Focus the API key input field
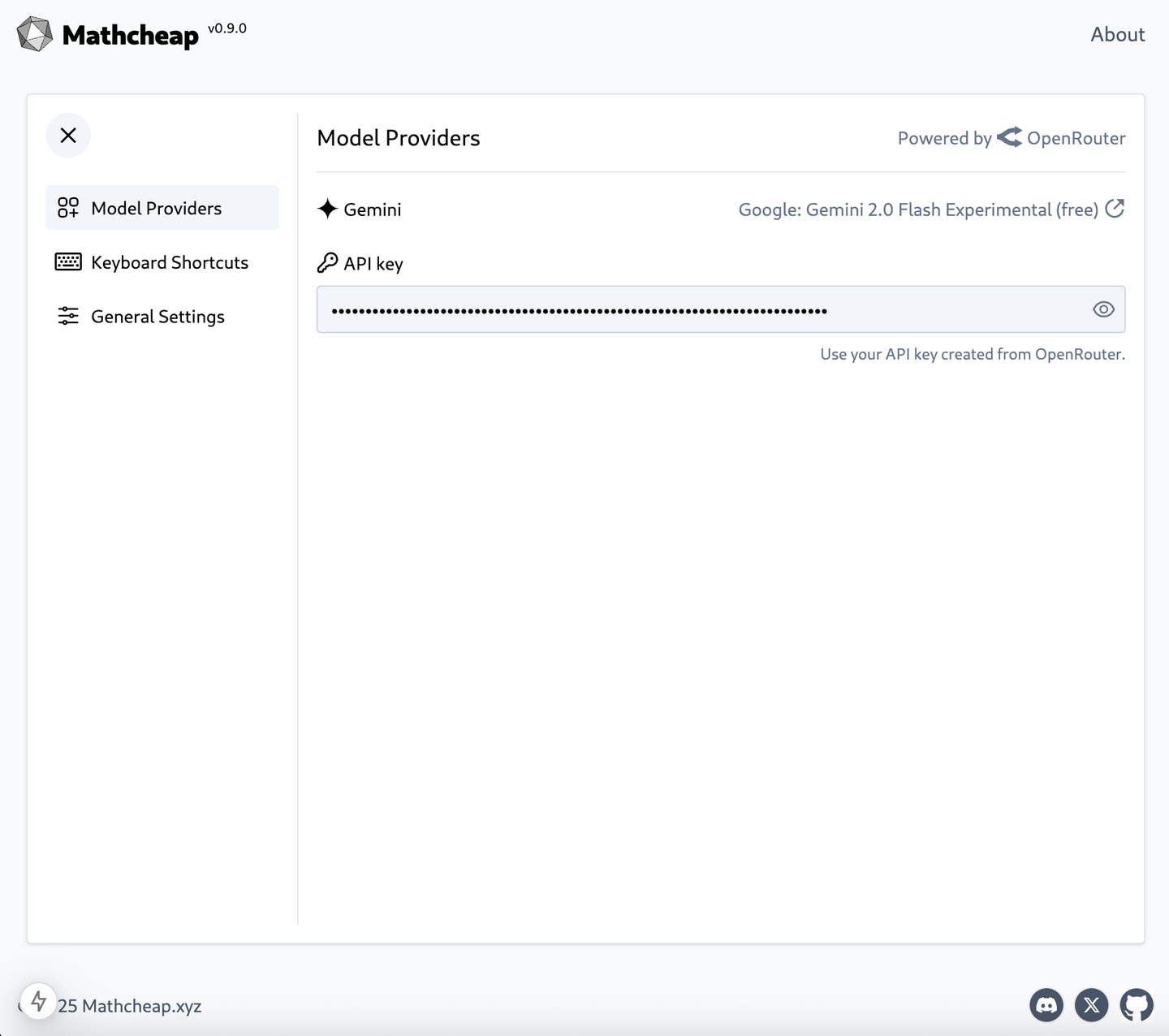Viewport: 1169px width, 1036px height. 721,309
